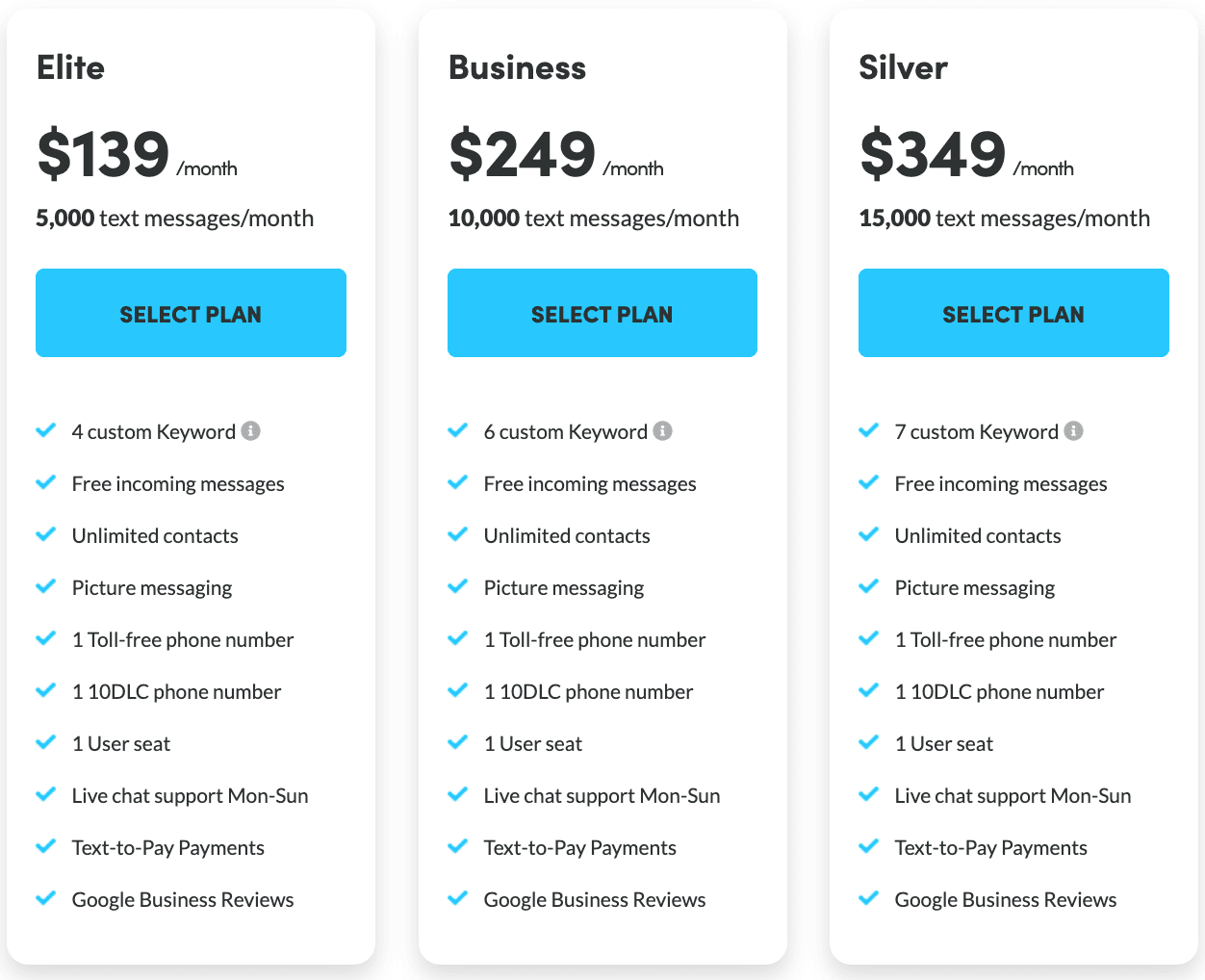The height and width of the screenshot is (980, 1205).
Task: Click checkmark beside Business 1 User seat
Action: click(457, 742)
